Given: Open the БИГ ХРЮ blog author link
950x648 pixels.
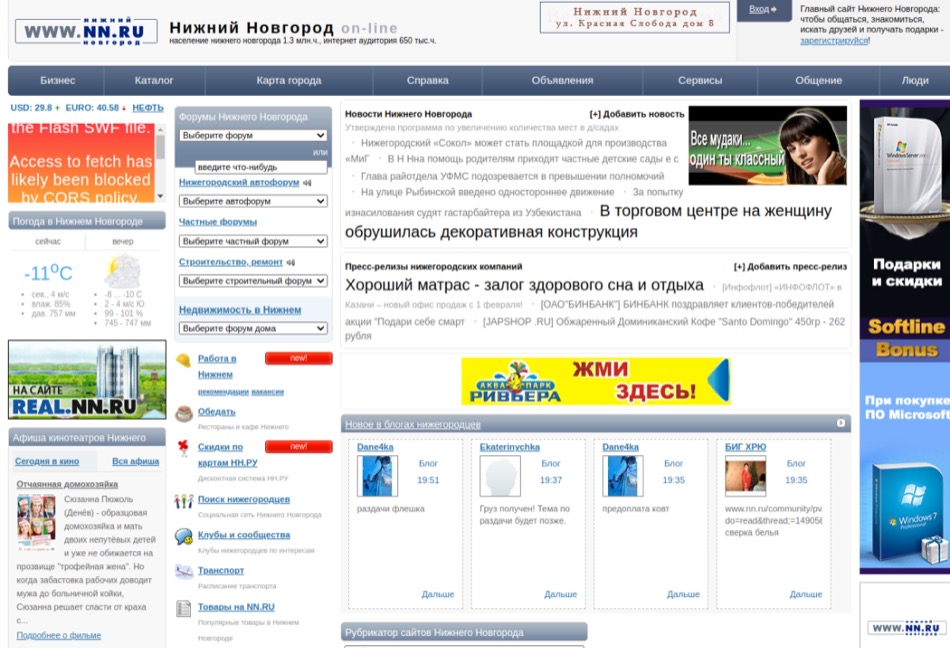Looking at the screenshot, I should click(745, 447).
